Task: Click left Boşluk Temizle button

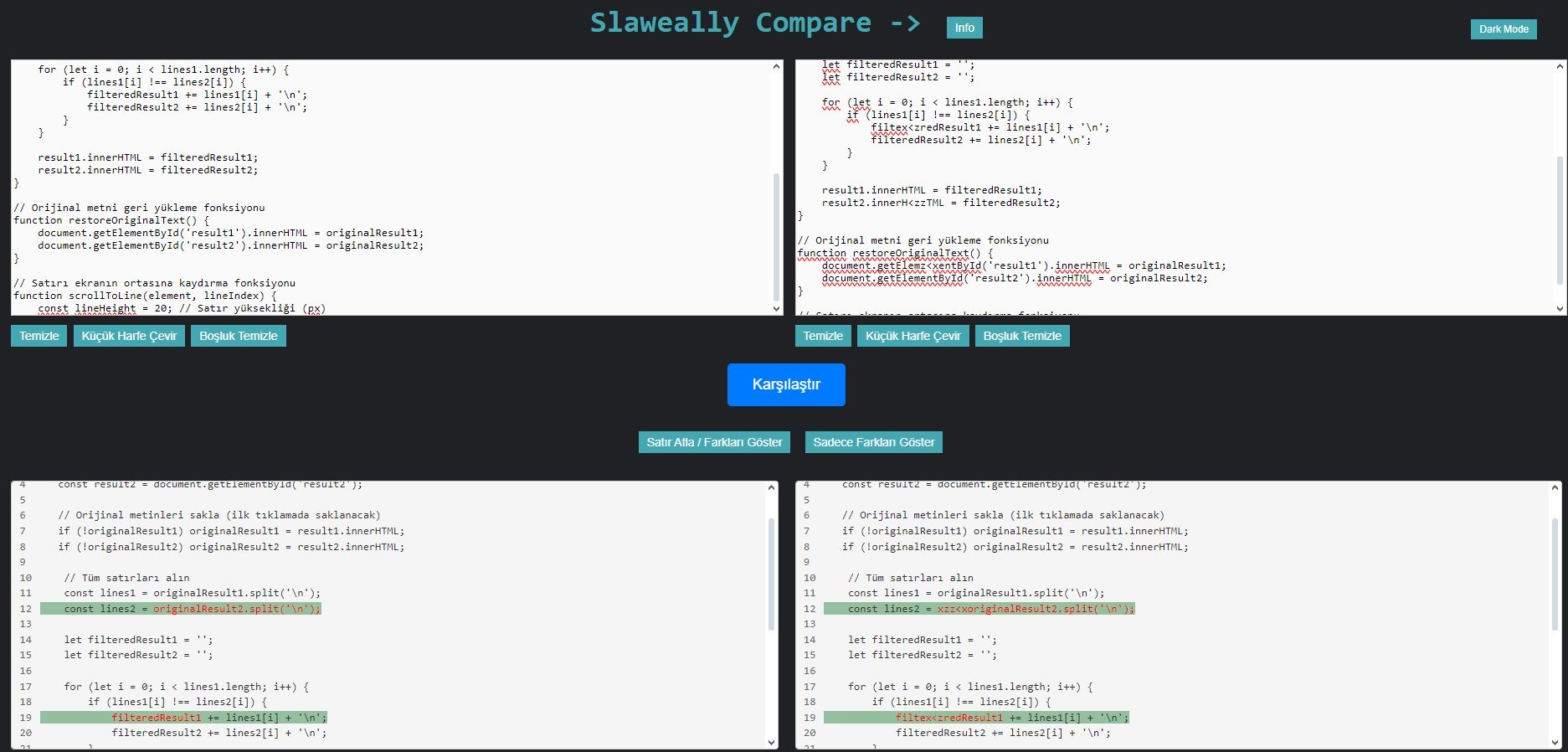Action: tap(239, 336)
